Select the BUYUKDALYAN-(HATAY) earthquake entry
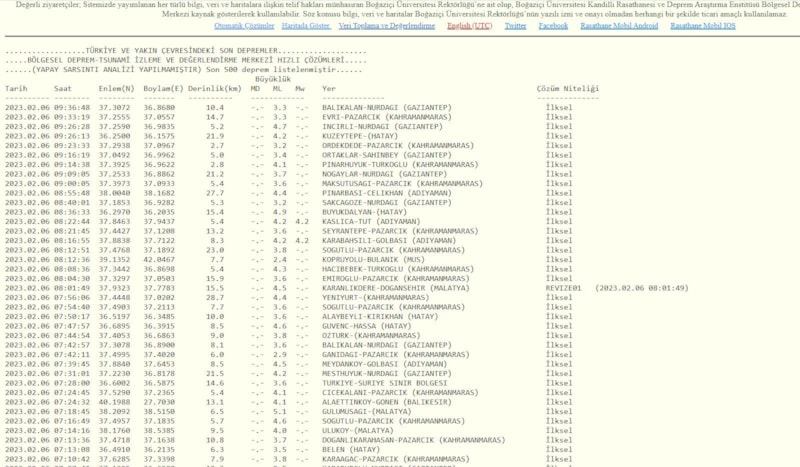The height and width of the screenshot is (467, 800). pos(359,211)
